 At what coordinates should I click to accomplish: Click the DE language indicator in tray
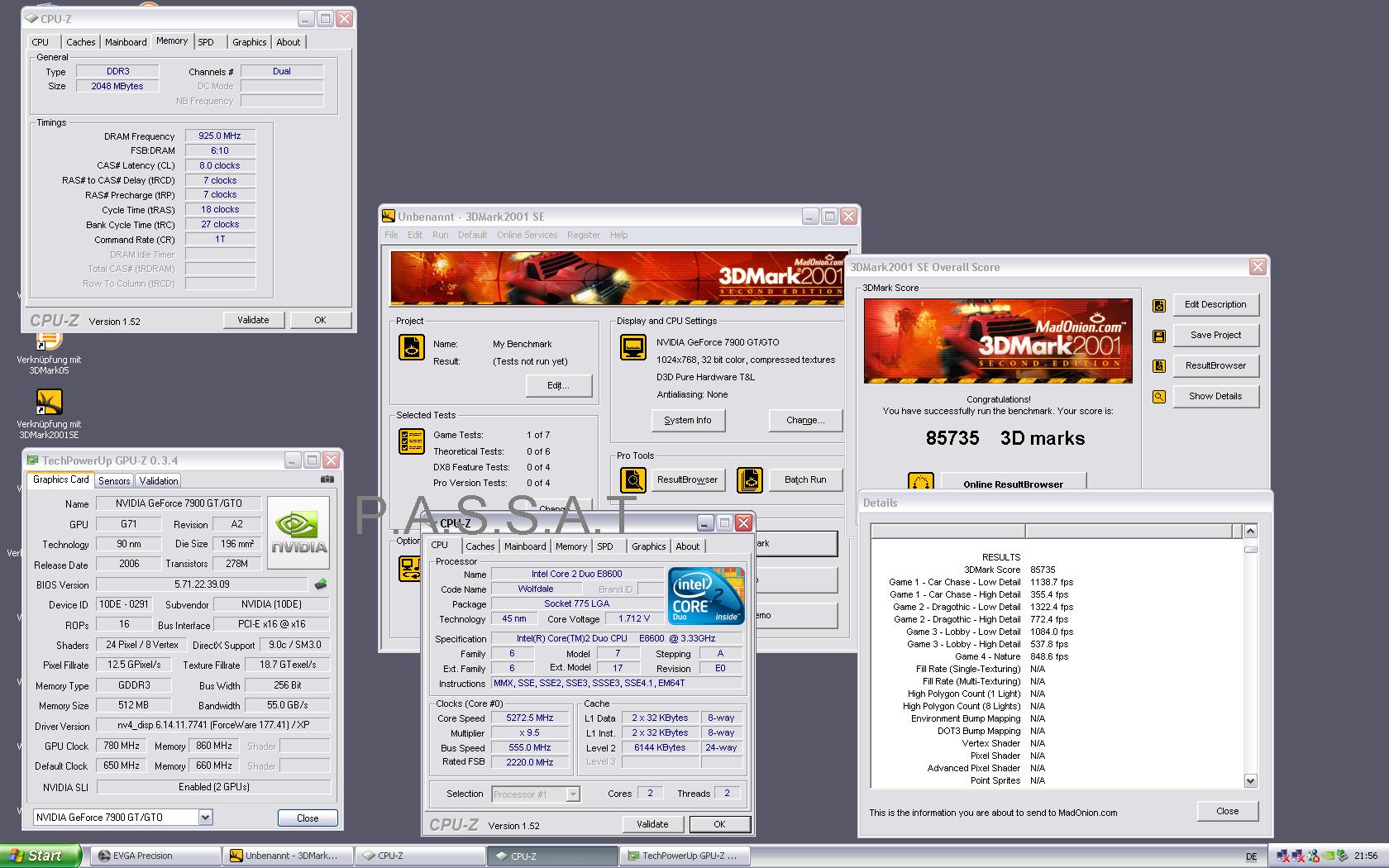[x=1251, y=856]
